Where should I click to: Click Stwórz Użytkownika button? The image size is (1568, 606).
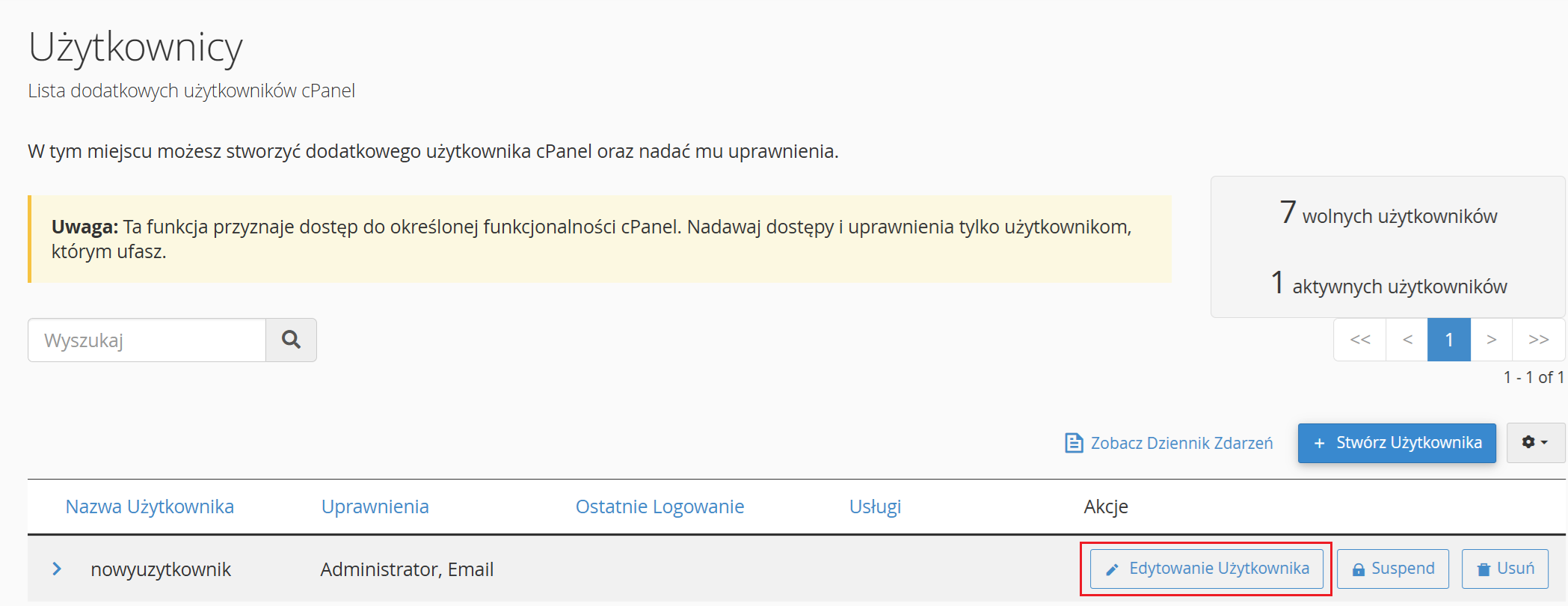point(1396,443)
